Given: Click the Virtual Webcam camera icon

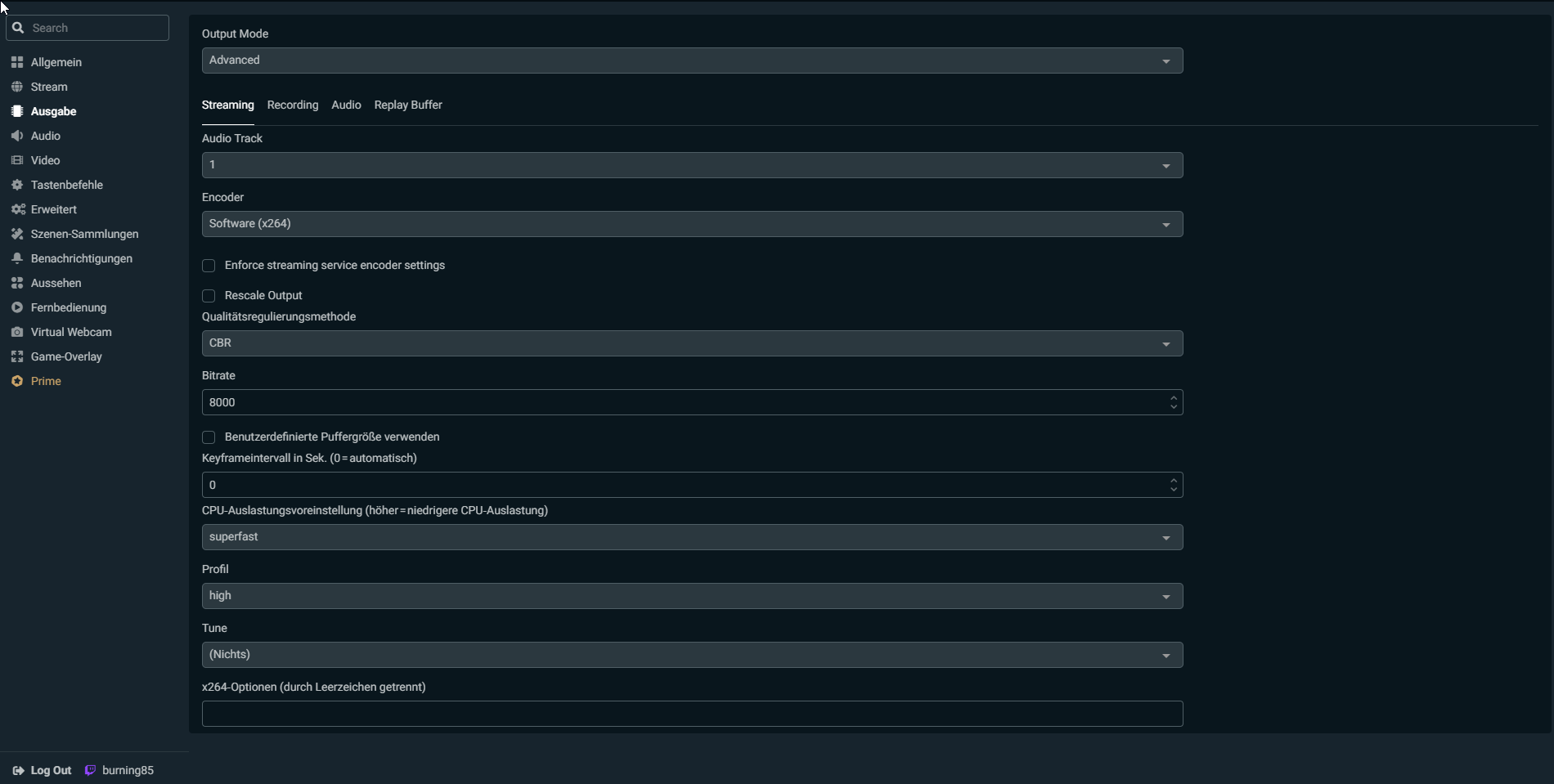Looking at the screenshot, I should [17, 332].
